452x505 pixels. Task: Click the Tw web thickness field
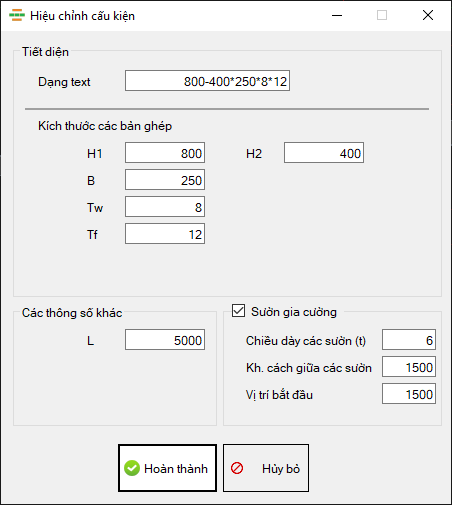click(x=165, y=207)
